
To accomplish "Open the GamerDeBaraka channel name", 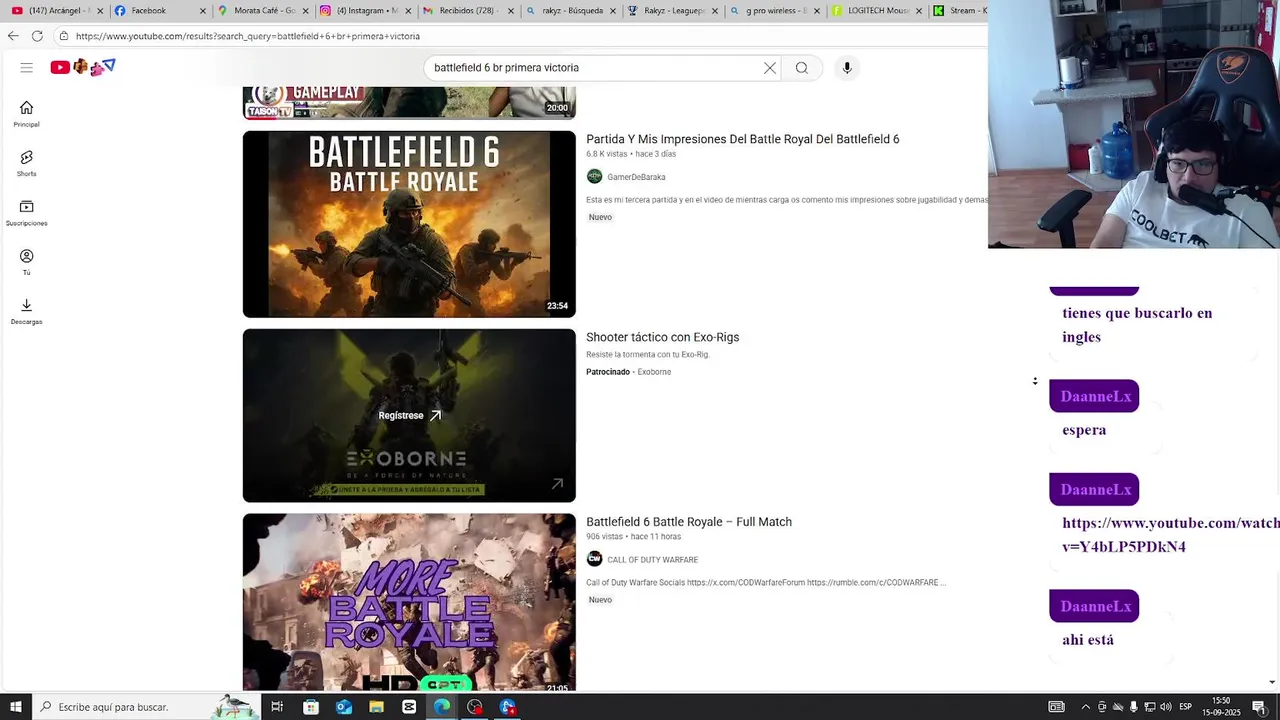I will tap(636, 177).
